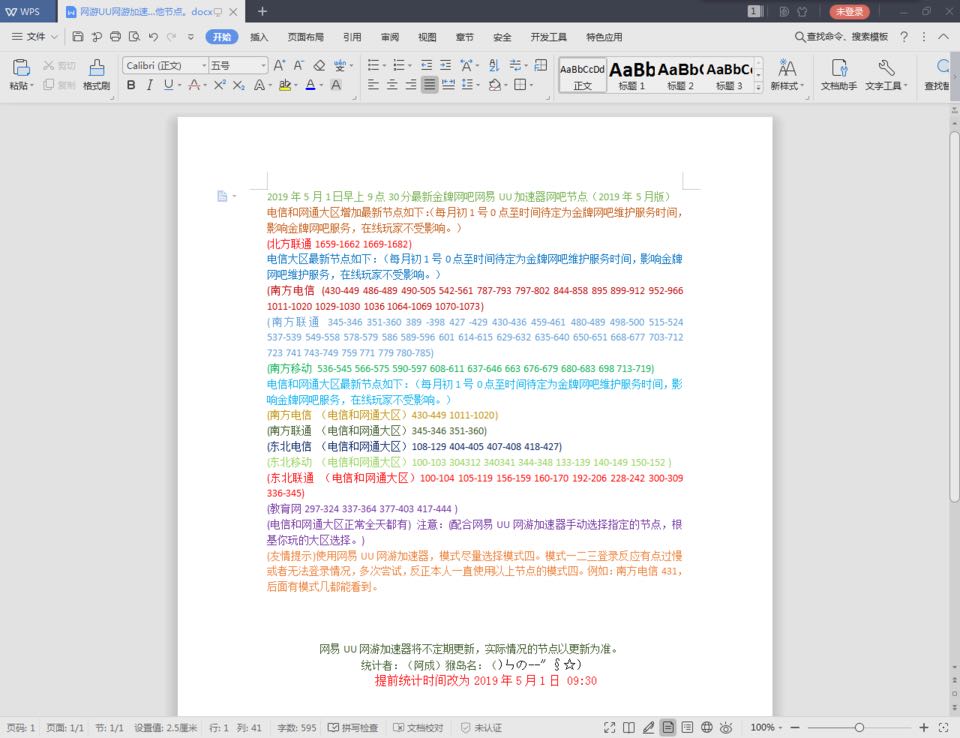Viewport: 960px width, 738px height.
Task: Click 文档校对 in the status bar
Action: click(x=418, y=728)
